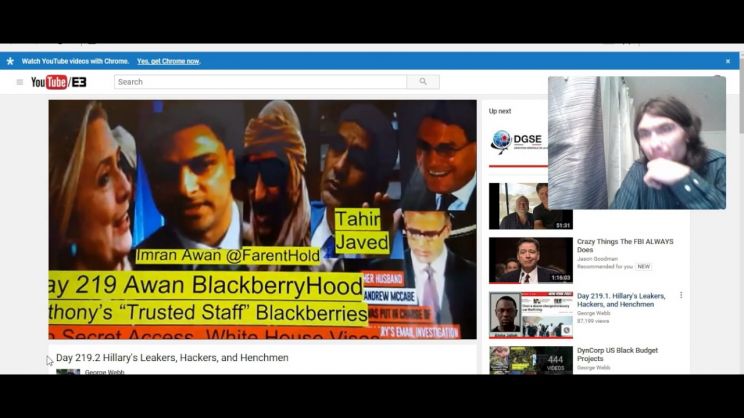
Task: Click the Day 219.1 video thumbnail
Action: pos(530,314)
